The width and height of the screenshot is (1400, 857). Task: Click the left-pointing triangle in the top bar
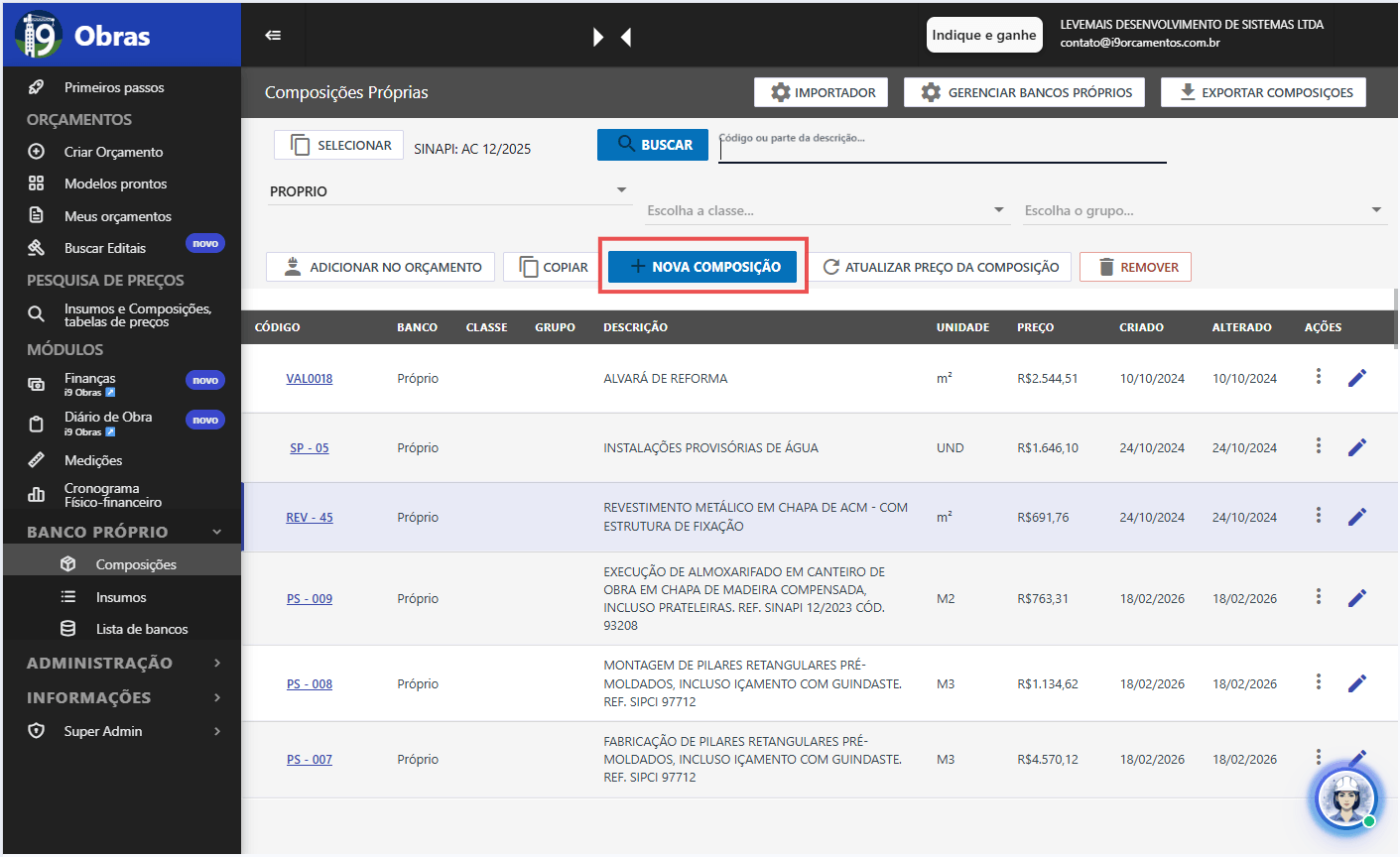click(626, 37)
